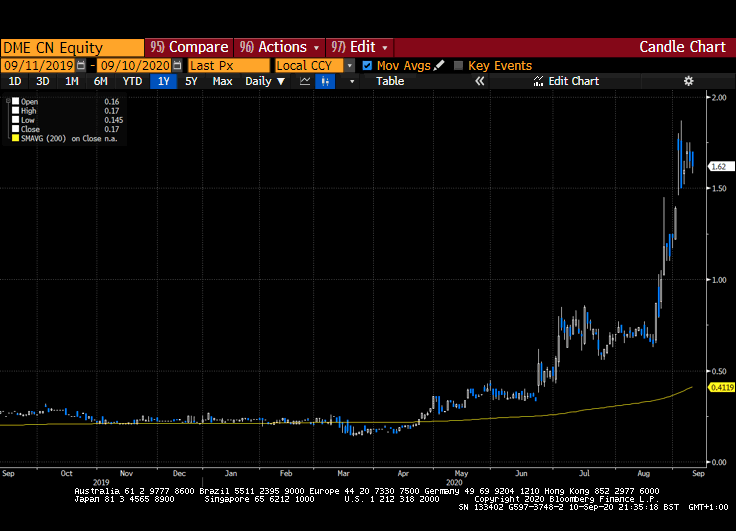Open the Local CCY currency dropdown arrow
The height and width of the screenshot is (531, 736).
349,65
